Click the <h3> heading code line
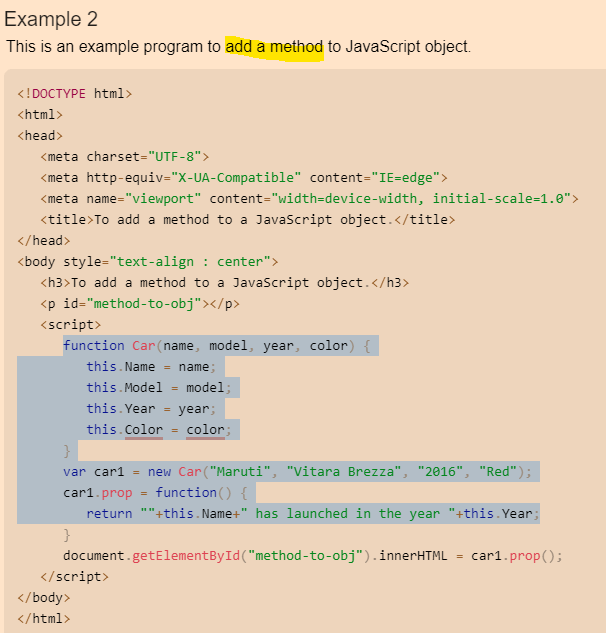Viewport: 606px width, 633px height. pos(224,282)
